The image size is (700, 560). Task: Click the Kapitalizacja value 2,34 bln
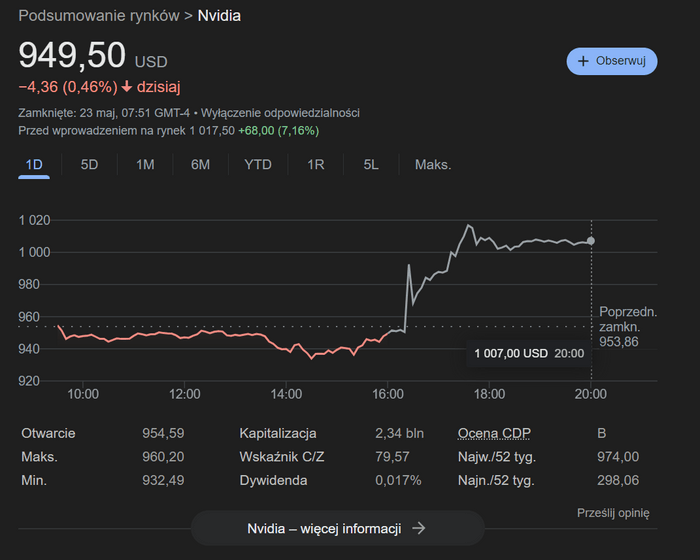pos(400,433)
